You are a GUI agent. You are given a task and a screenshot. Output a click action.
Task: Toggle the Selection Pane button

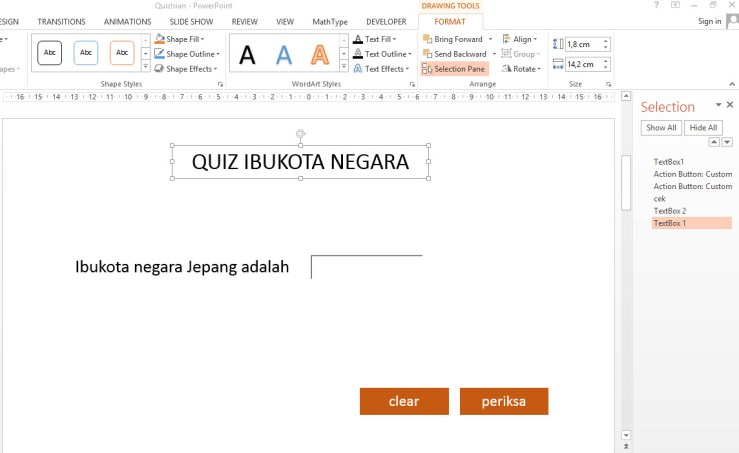[455, 69]
